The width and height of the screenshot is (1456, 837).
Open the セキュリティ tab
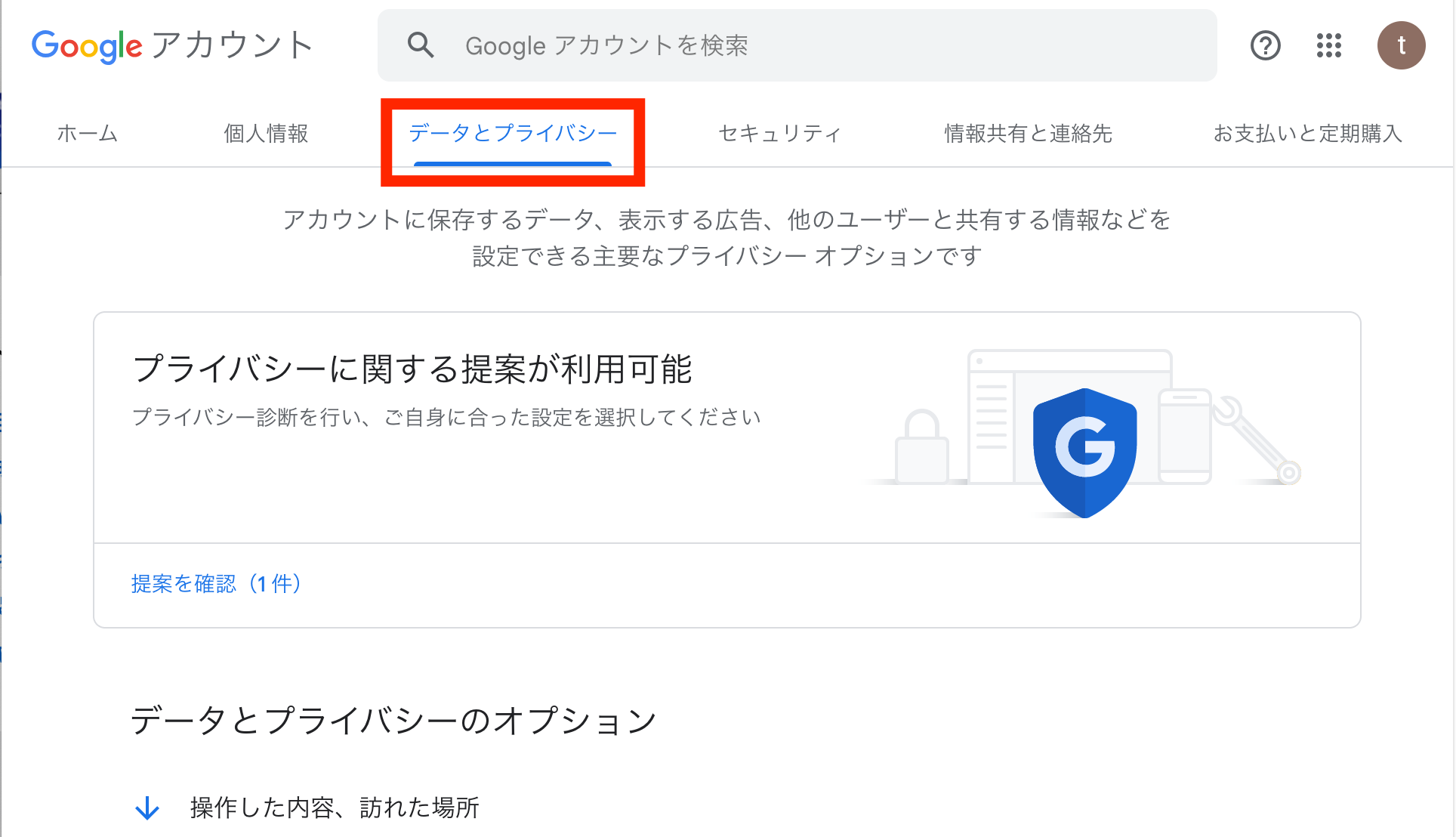coord(780,134)
